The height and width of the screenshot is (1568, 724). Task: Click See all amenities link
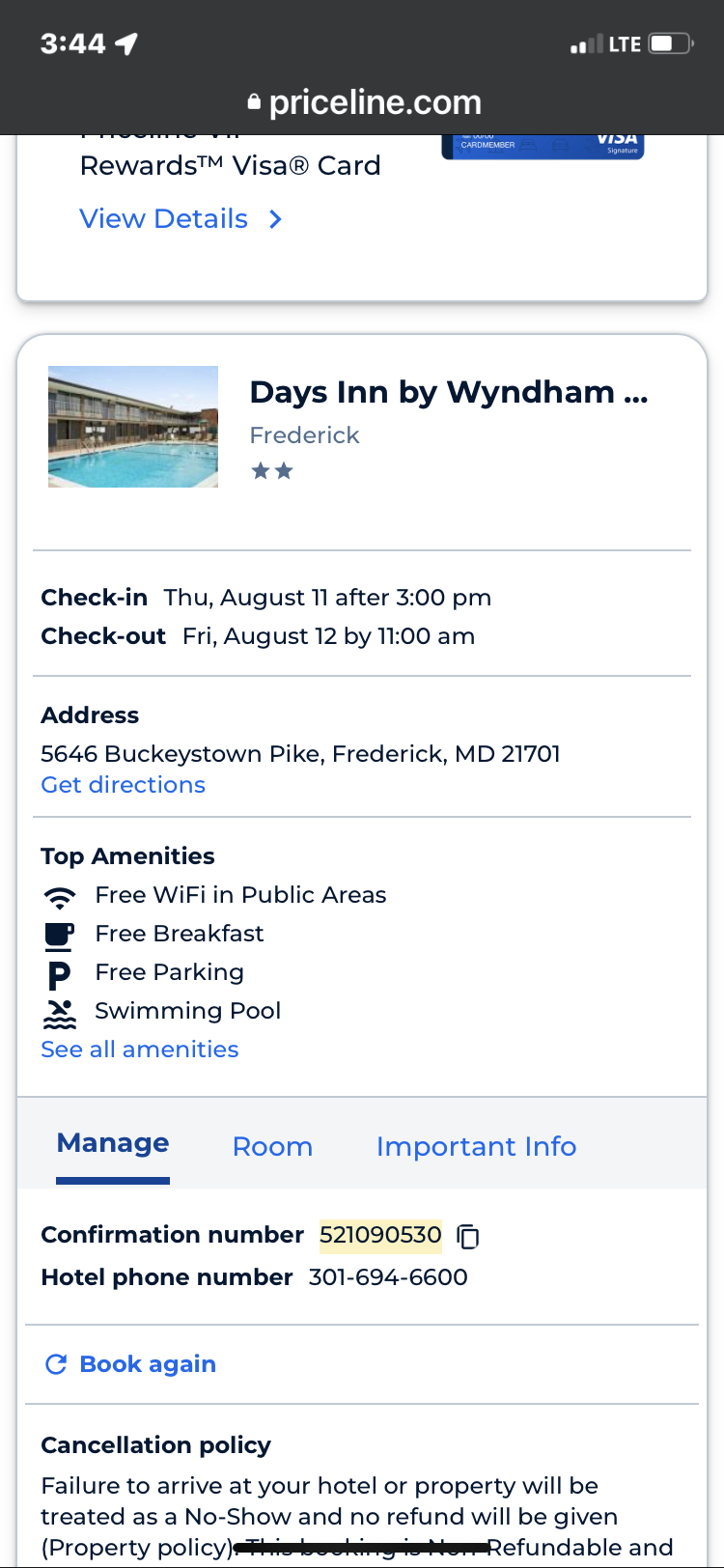pos(139,1050)
